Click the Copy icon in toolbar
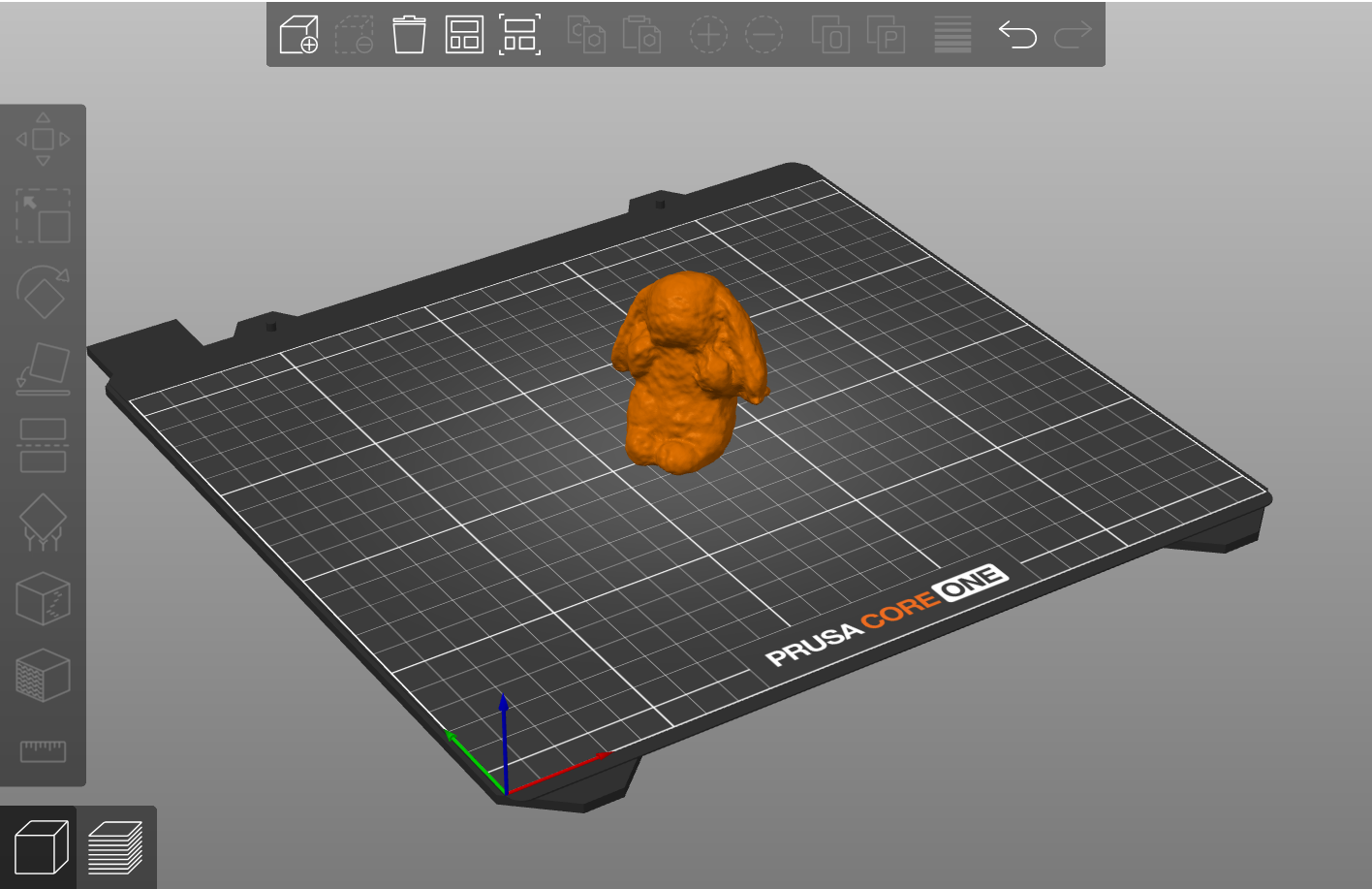This screenshot has height=889, width=1372. (x=586, y=35)
